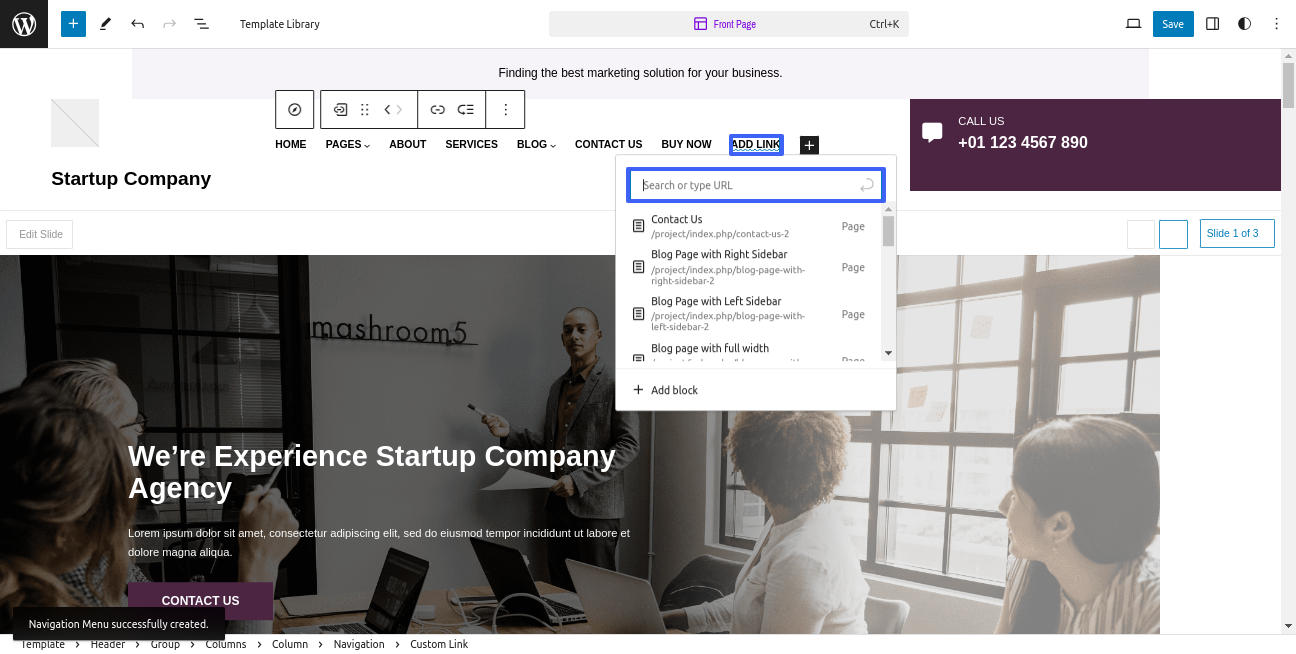Redo the last undone change
This screenshot has width=1296, height=654.
pos(170,24)
